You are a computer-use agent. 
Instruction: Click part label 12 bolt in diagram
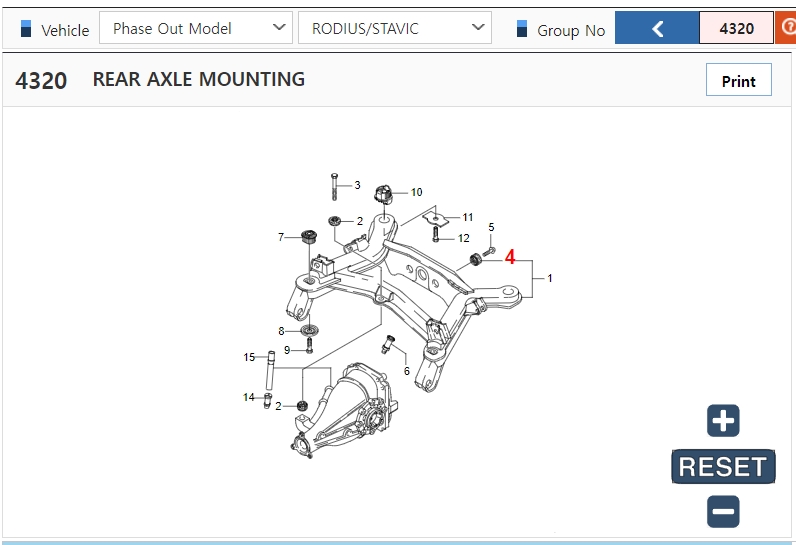[x=463, y=239]
